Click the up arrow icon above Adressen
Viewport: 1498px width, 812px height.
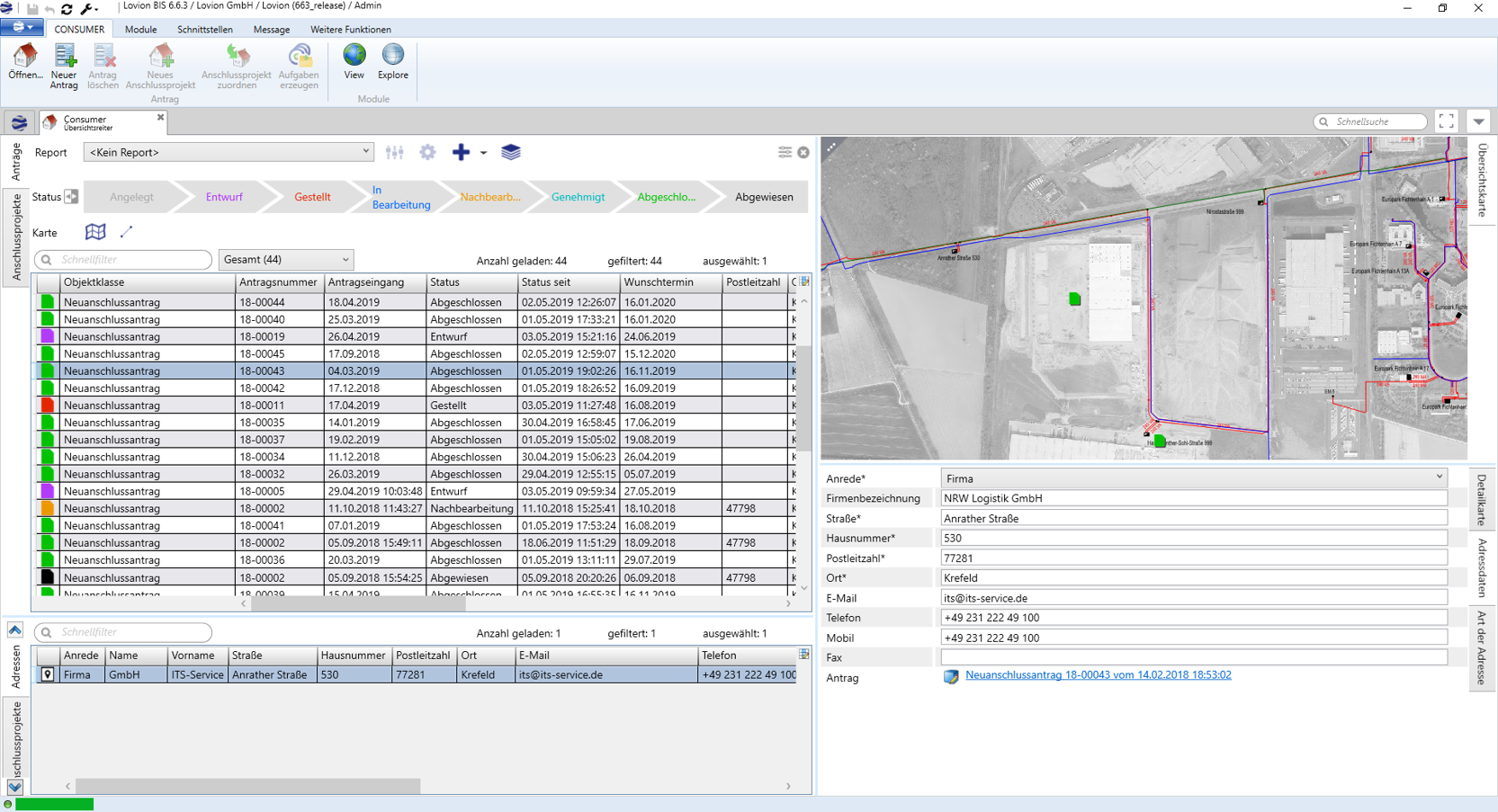[15, 629]
